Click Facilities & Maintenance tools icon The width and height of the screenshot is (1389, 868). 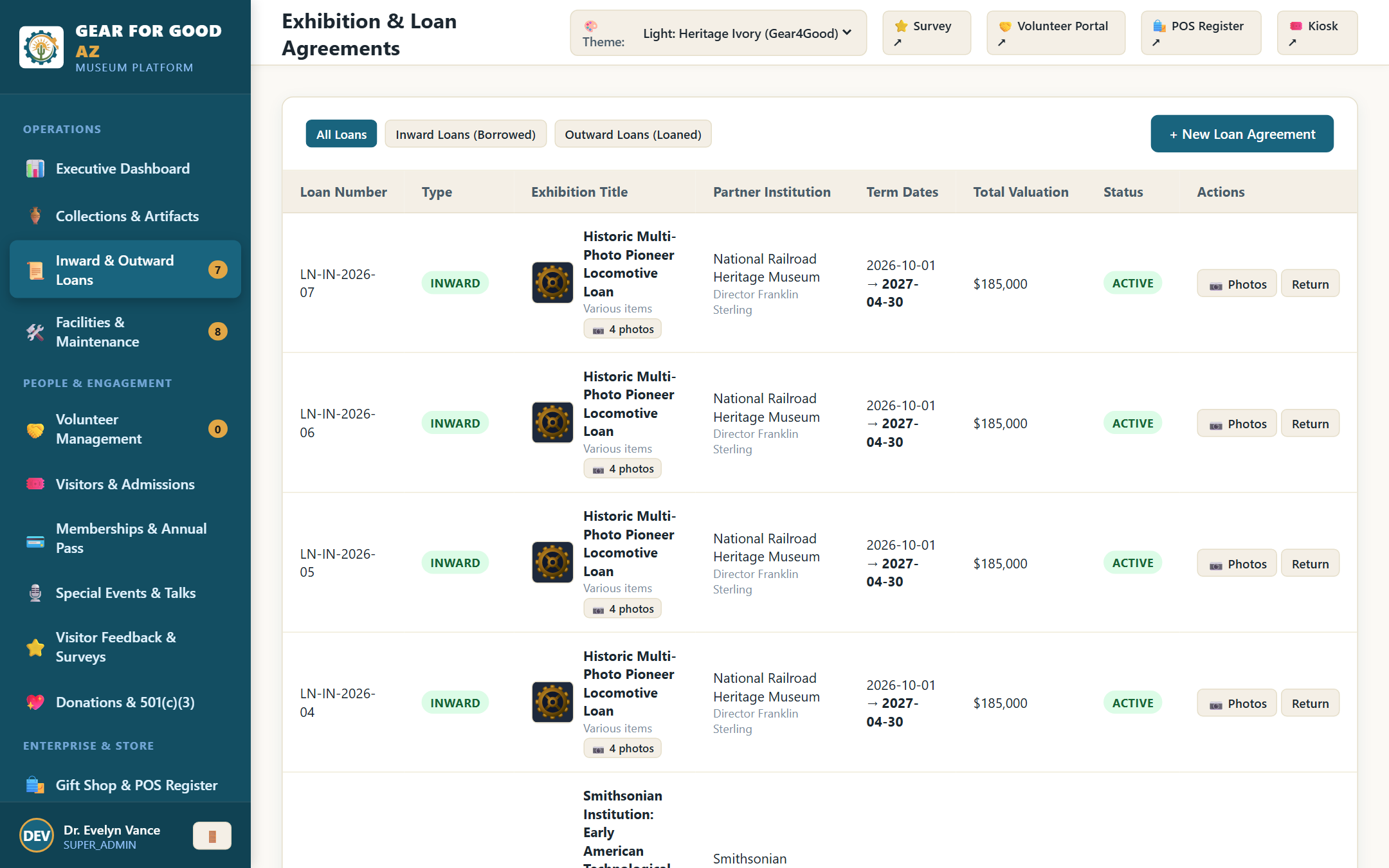pyautogui.click(x=35, y=332)
